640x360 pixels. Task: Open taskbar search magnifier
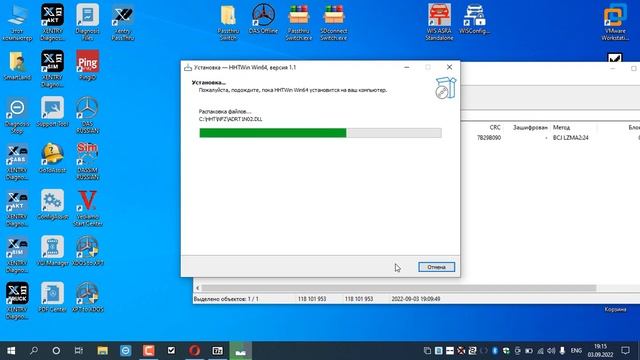point(34,351)
